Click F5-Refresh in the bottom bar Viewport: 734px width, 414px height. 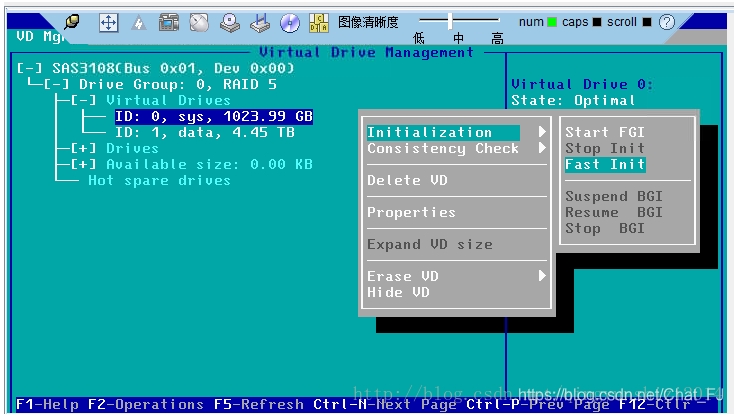259,404
